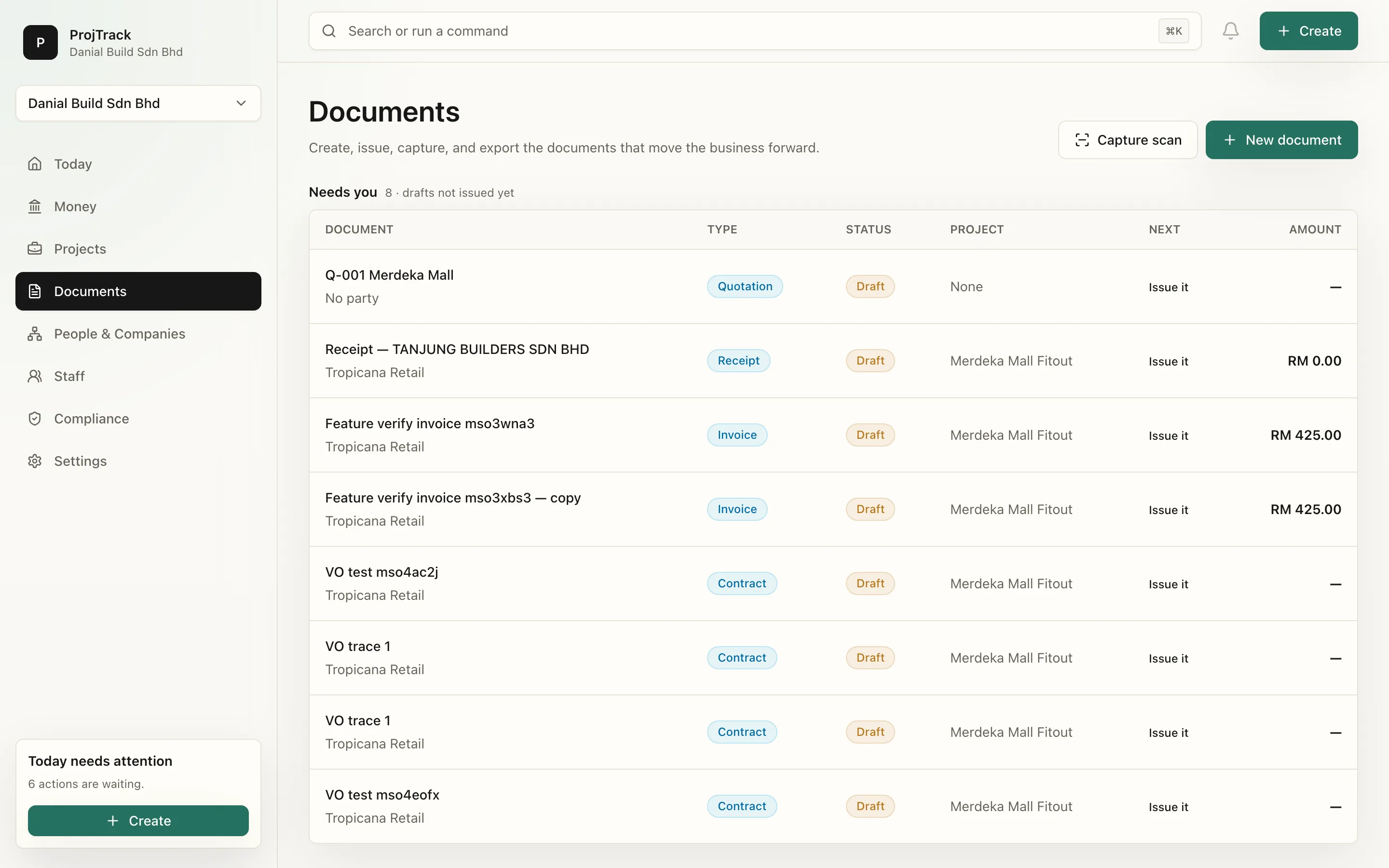Issue the Q-001 Merdeka Mall quotation

pyautogui.click(x=1168, y=287)
